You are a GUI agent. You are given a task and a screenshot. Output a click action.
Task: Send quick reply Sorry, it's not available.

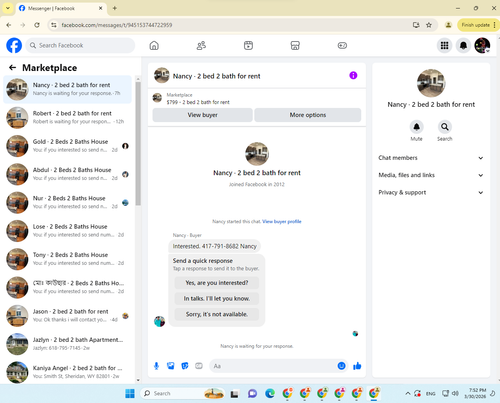click(x=217, y=314)
